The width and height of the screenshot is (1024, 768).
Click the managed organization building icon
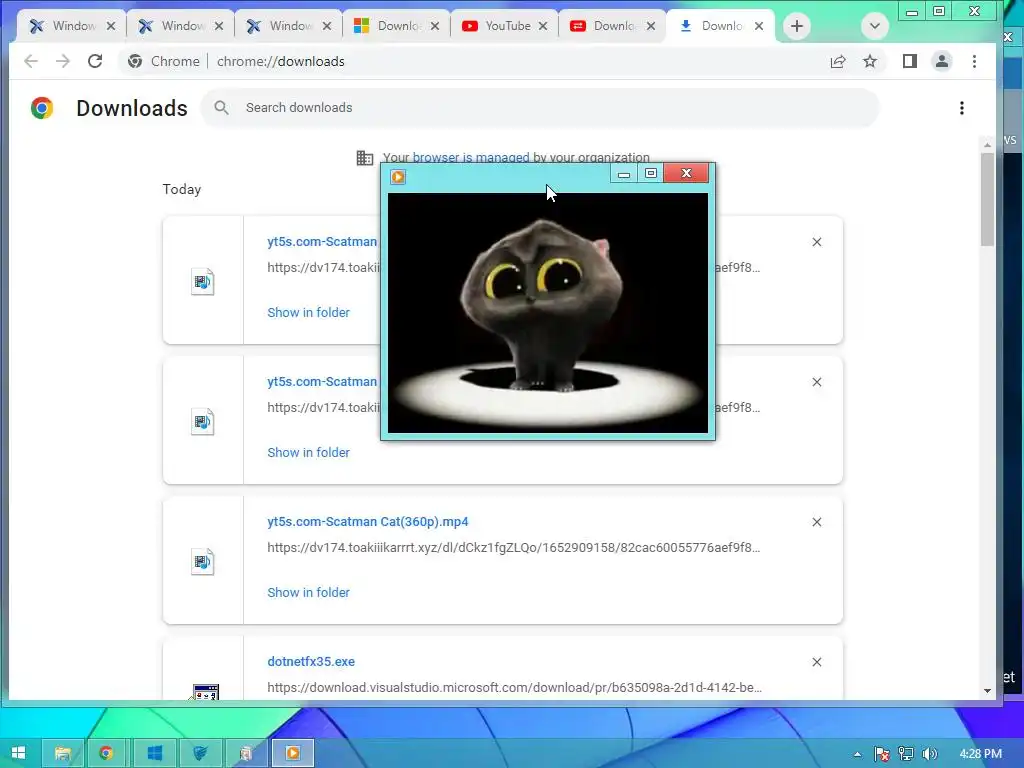coord(364,157)
